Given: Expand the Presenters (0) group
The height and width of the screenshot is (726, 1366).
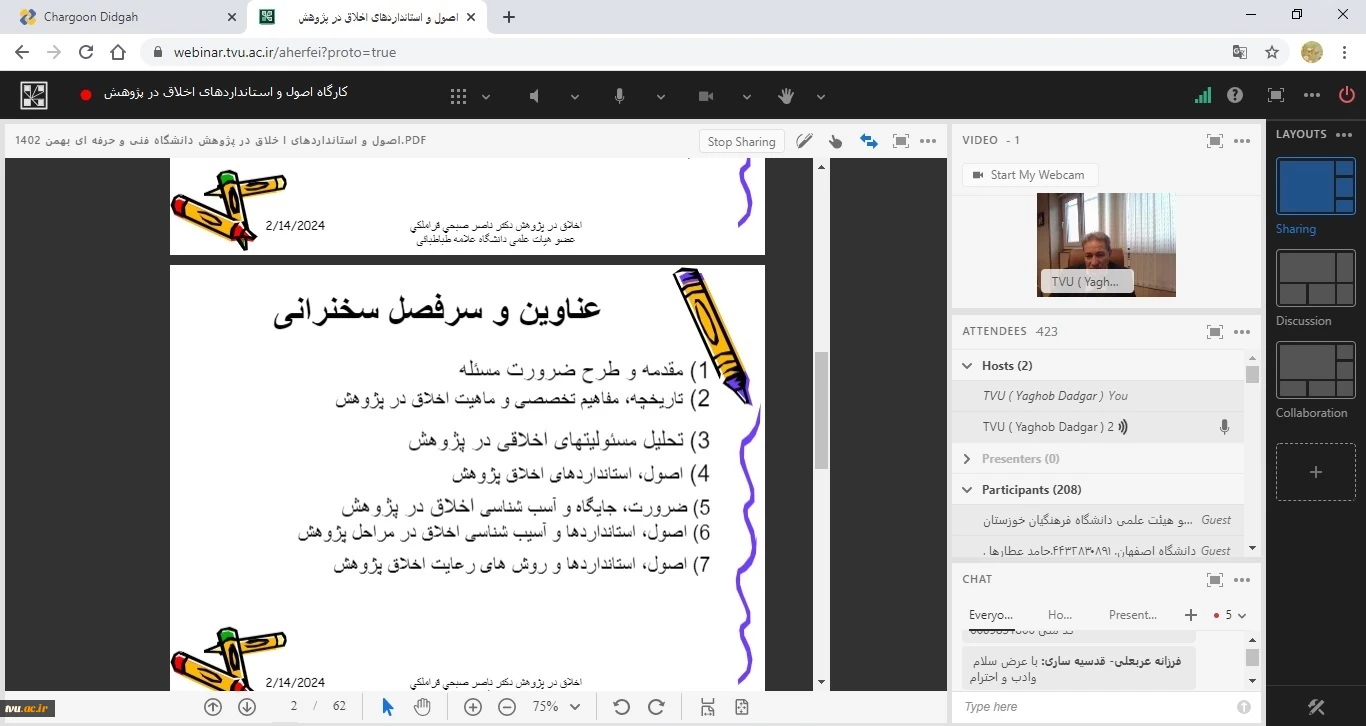Looking at the screenshot, I should 967,459.
